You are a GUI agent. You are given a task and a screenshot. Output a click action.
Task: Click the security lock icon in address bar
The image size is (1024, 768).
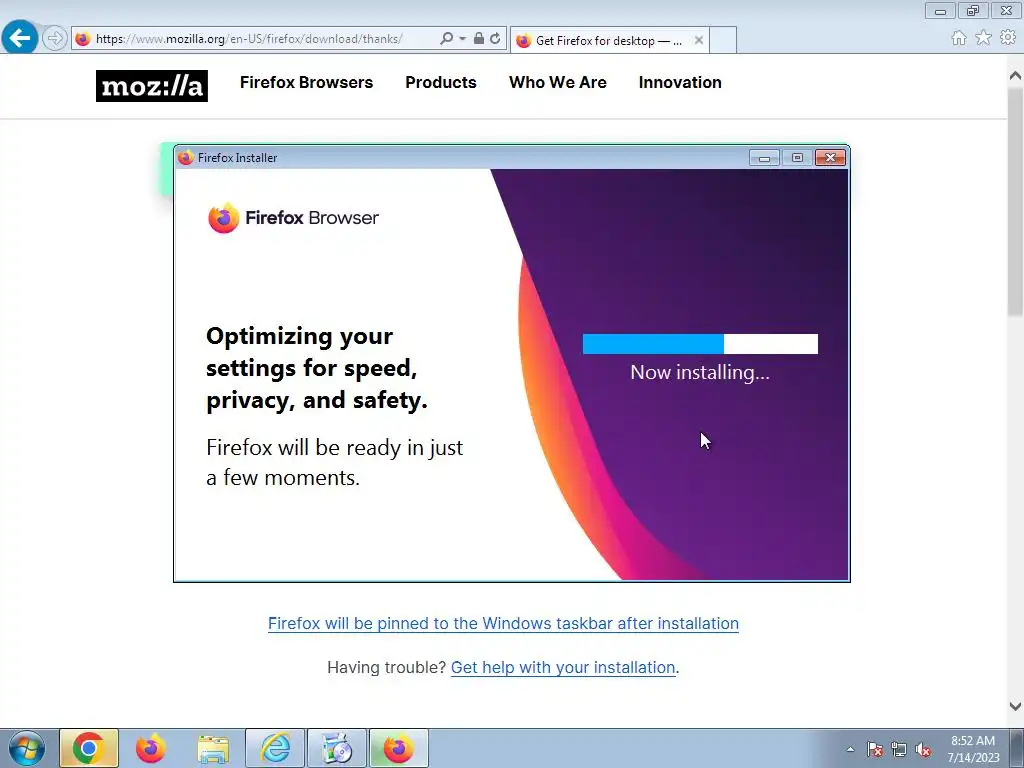click(479, 39)
